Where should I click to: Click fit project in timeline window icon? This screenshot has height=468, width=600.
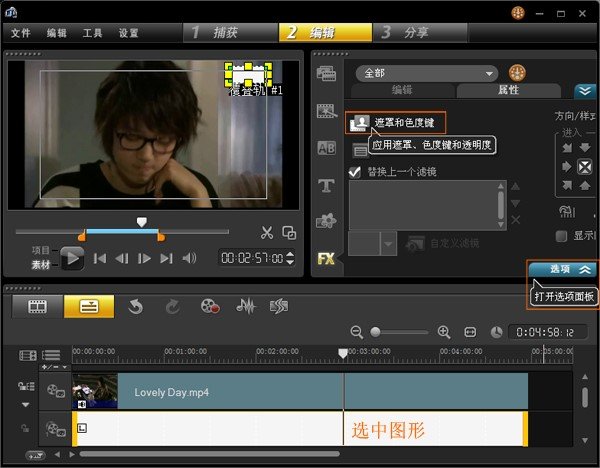point(471,332)
